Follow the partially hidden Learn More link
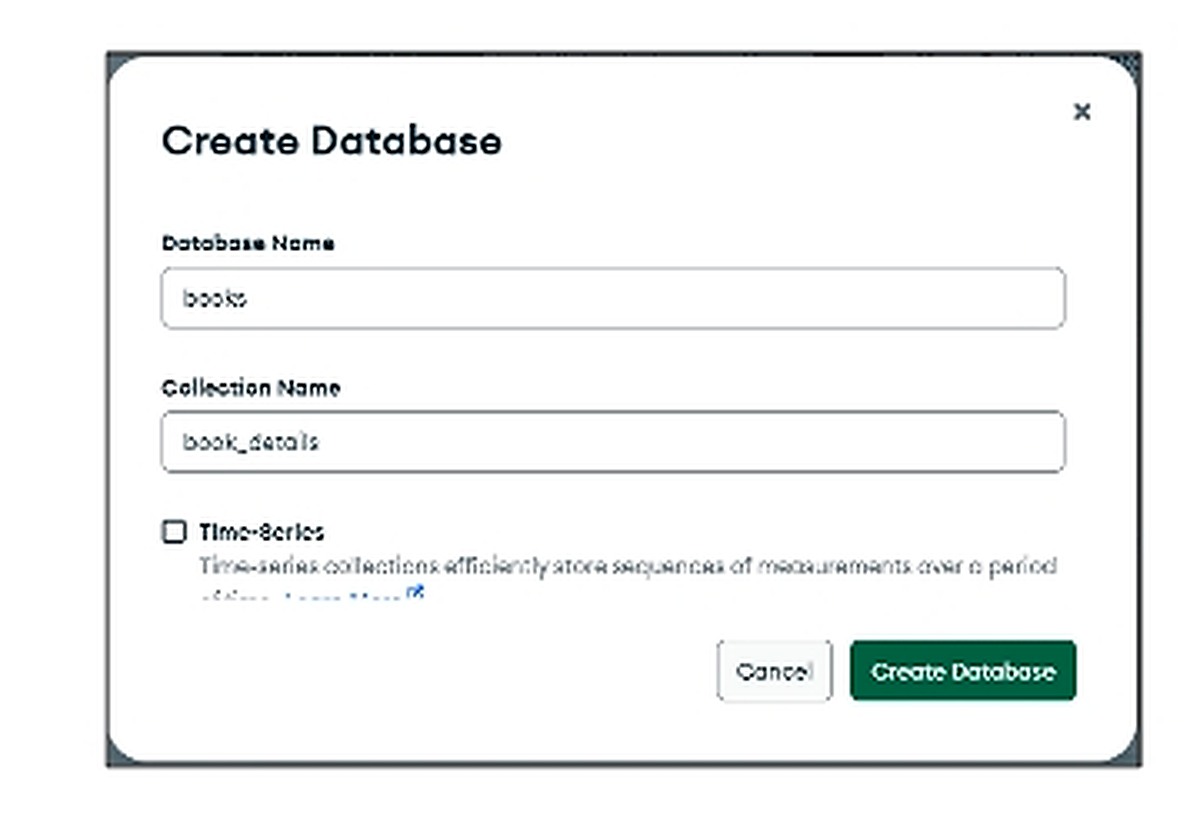The image size is (1200, 817). (342, 598)
